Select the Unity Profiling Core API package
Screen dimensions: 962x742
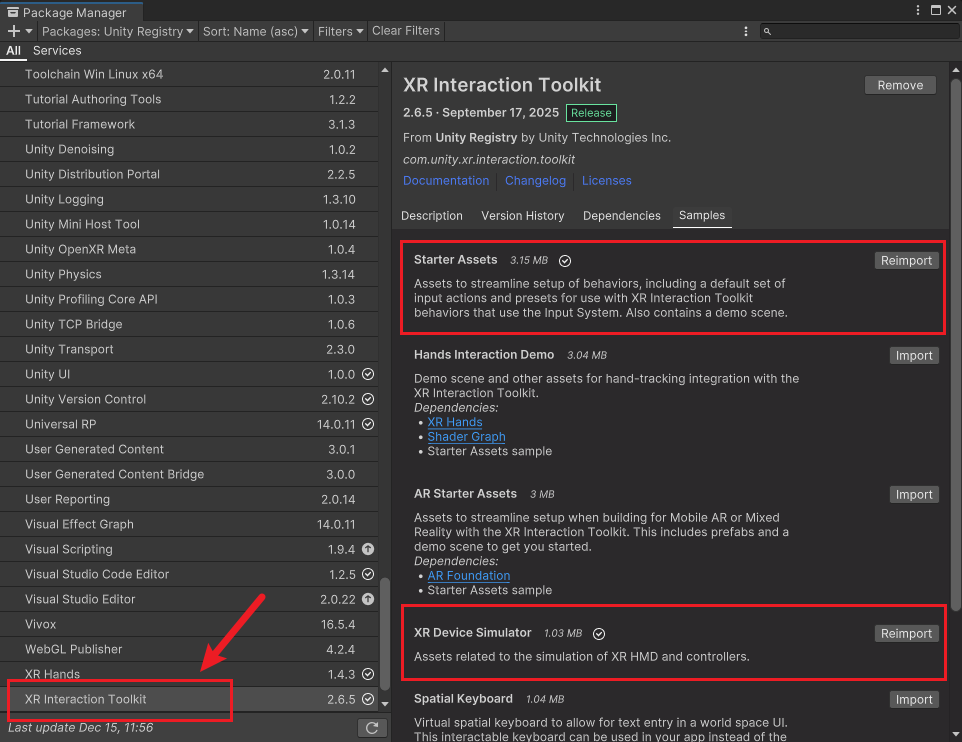pos(189,300)
